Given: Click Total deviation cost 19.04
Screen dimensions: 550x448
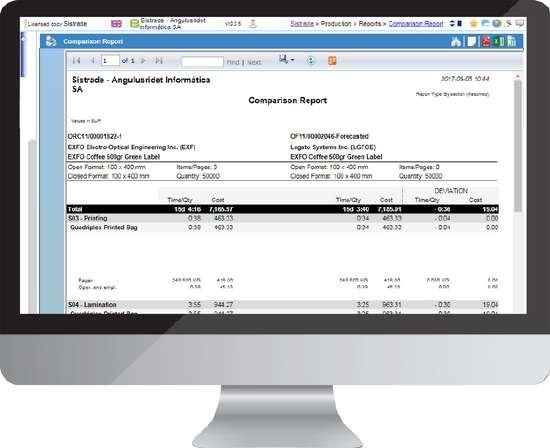Looking at the screenshot, I should tap(490, 209).
